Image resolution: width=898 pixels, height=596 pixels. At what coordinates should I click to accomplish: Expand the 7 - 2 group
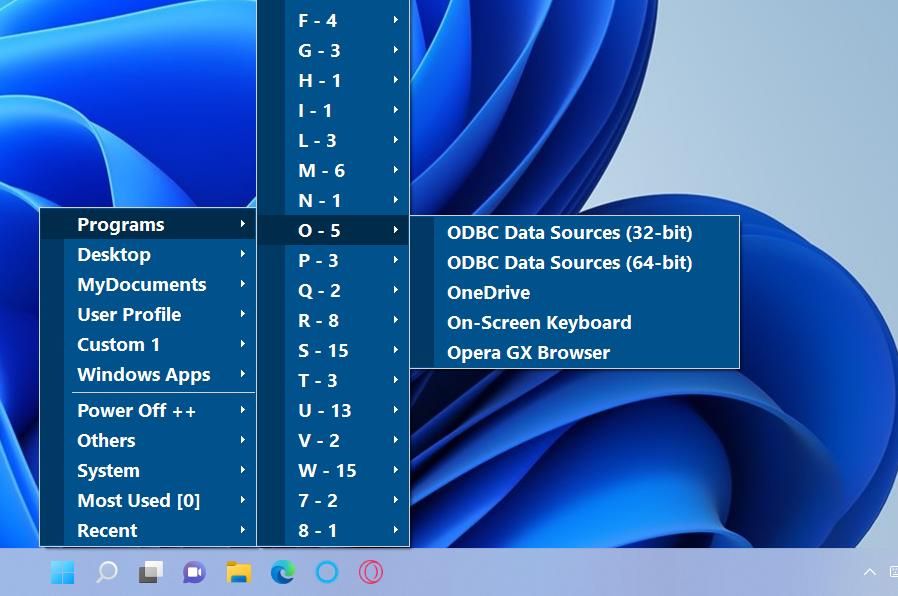(x=333, y=500)
